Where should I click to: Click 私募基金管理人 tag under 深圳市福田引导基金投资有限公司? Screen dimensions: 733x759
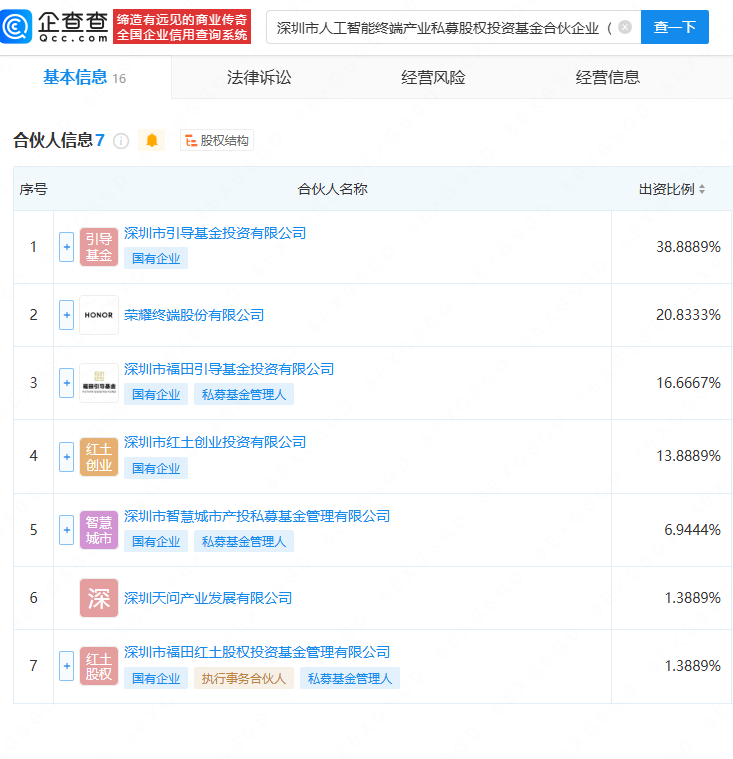pos(244,395)
